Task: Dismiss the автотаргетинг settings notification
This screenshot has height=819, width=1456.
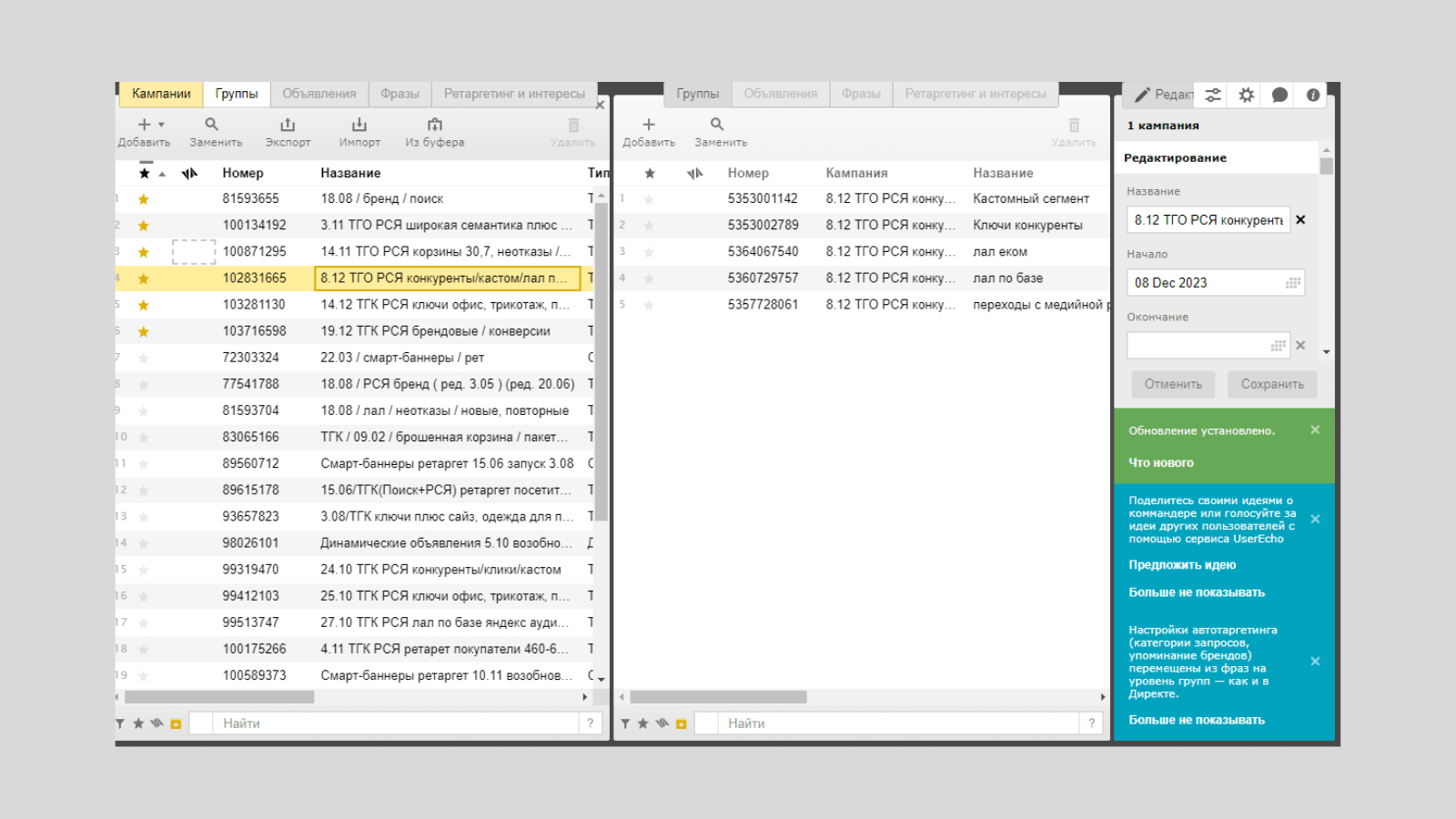Action: [1315, 662]
